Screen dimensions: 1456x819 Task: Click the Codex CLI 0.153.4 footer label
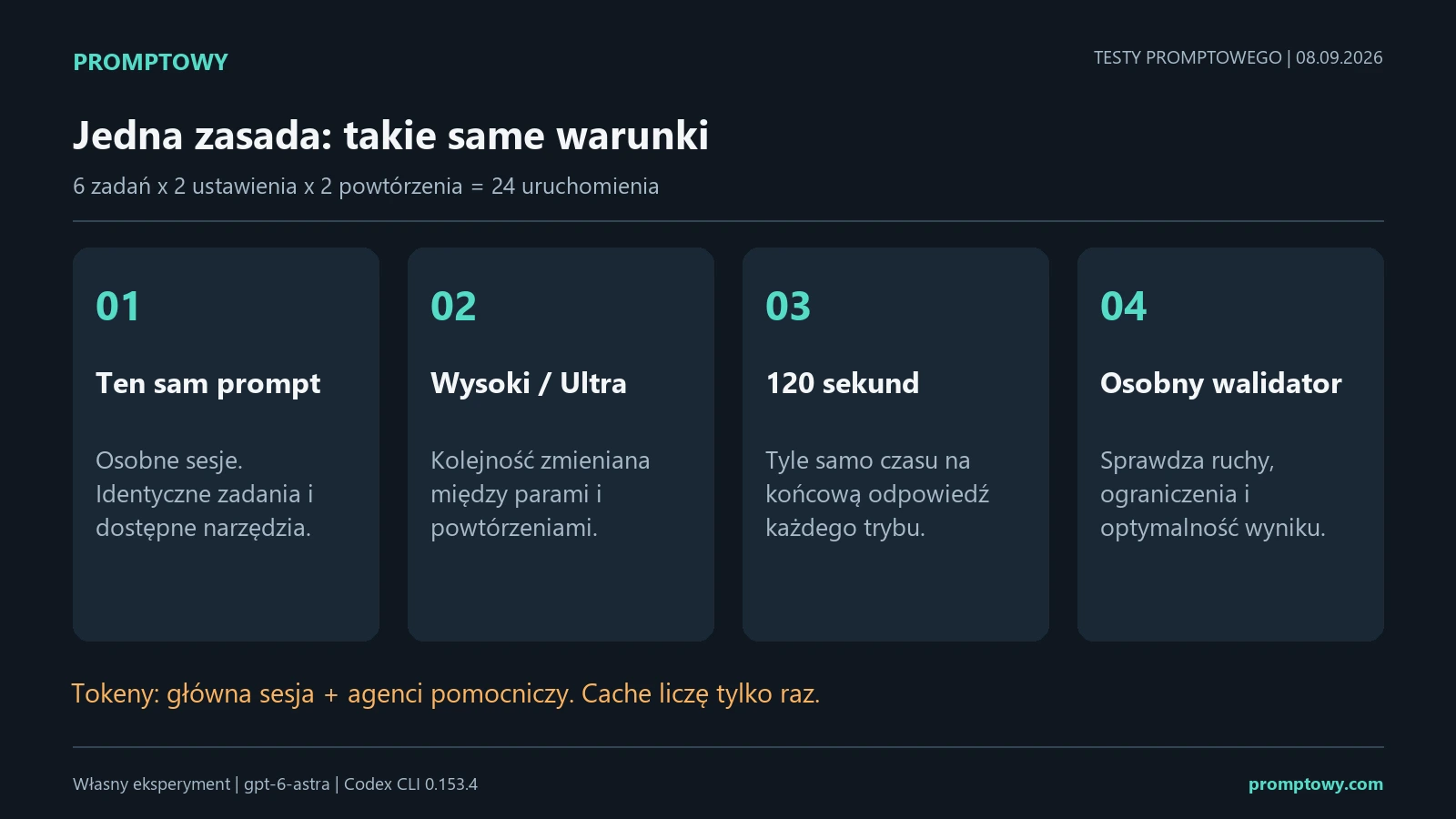point(410,784)
